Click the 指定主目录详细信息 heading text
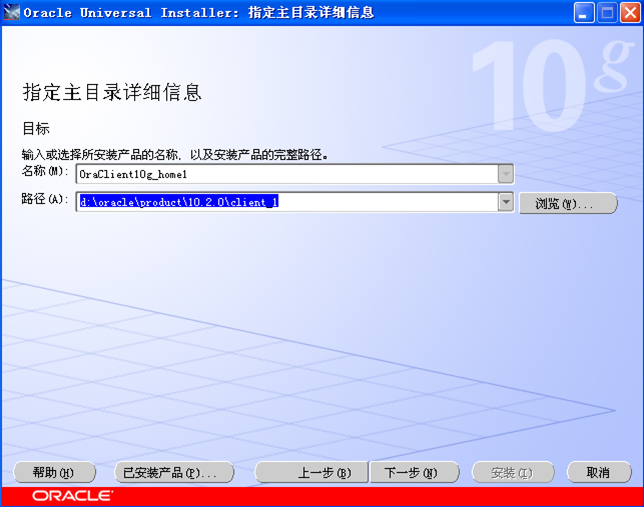Viewport: 644px width, 507px height. point(112,92)
